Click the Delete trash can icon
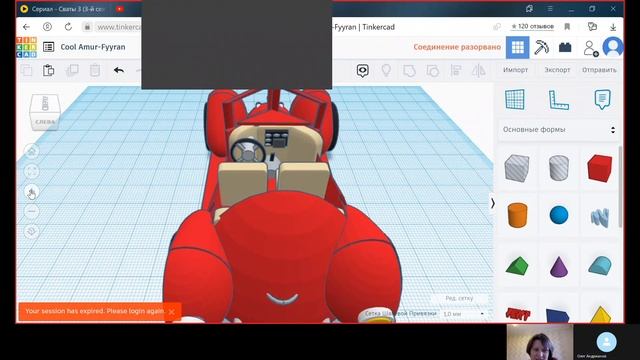This screenshot has width=640, height=360. coord(95,71)
